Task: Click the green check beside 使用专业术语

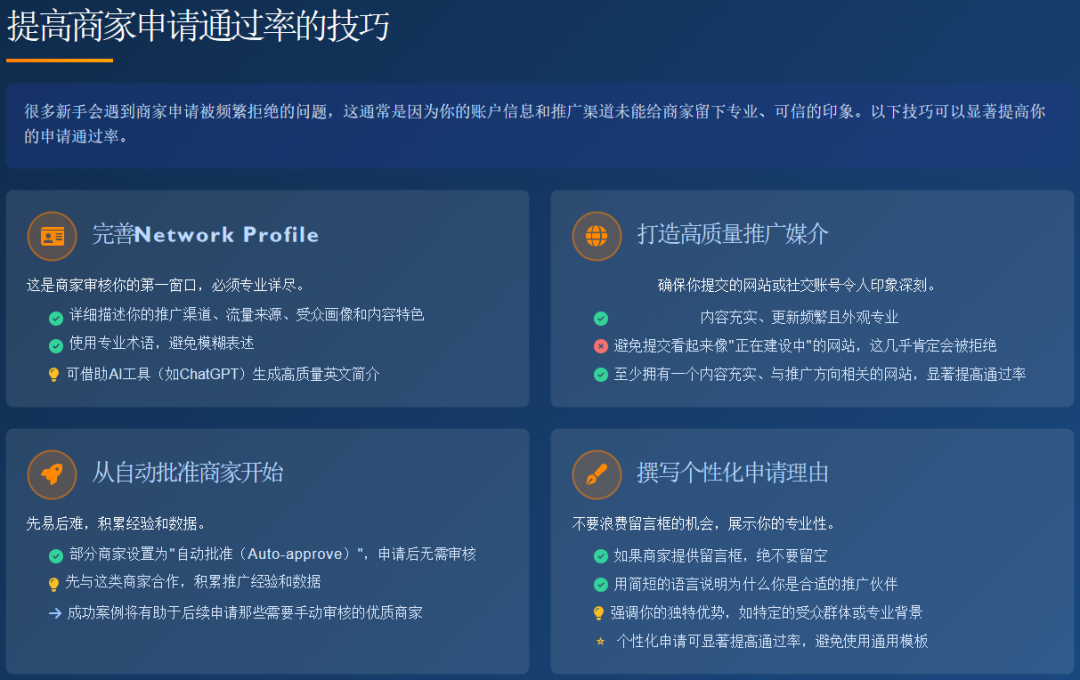Action: pos(55,347)
